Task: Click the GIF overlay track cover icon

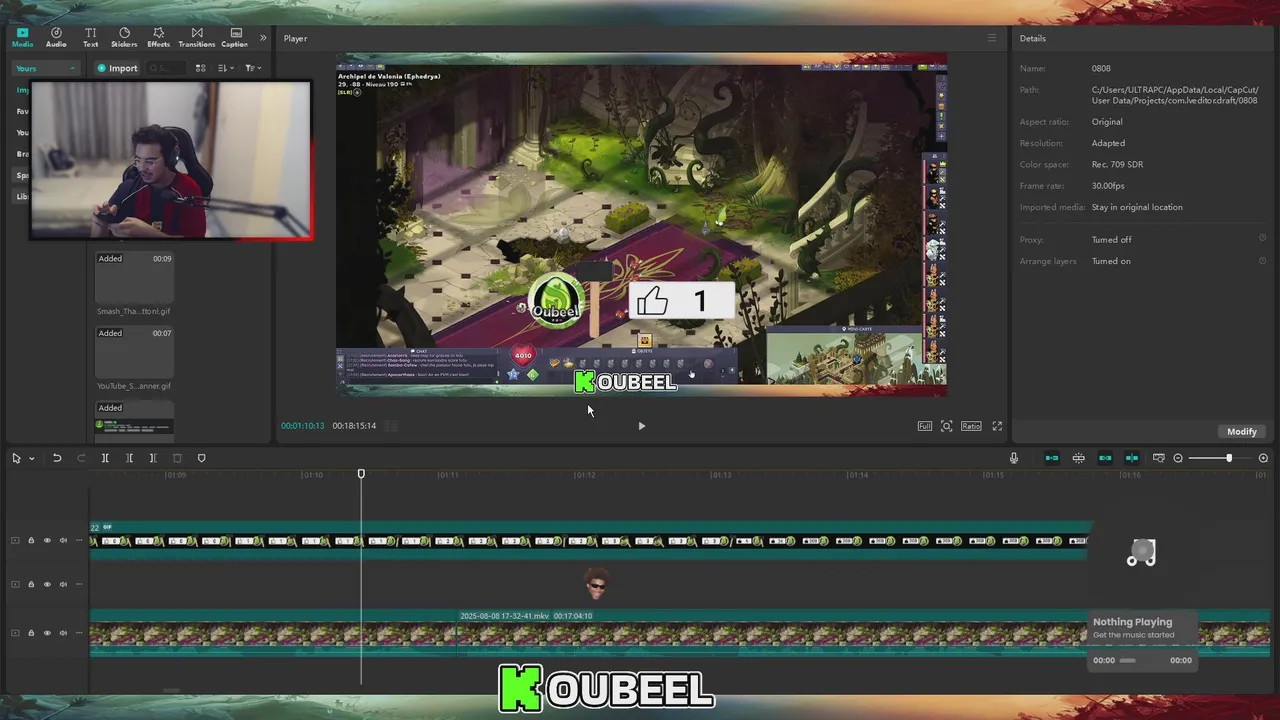Action: (15, 541)
